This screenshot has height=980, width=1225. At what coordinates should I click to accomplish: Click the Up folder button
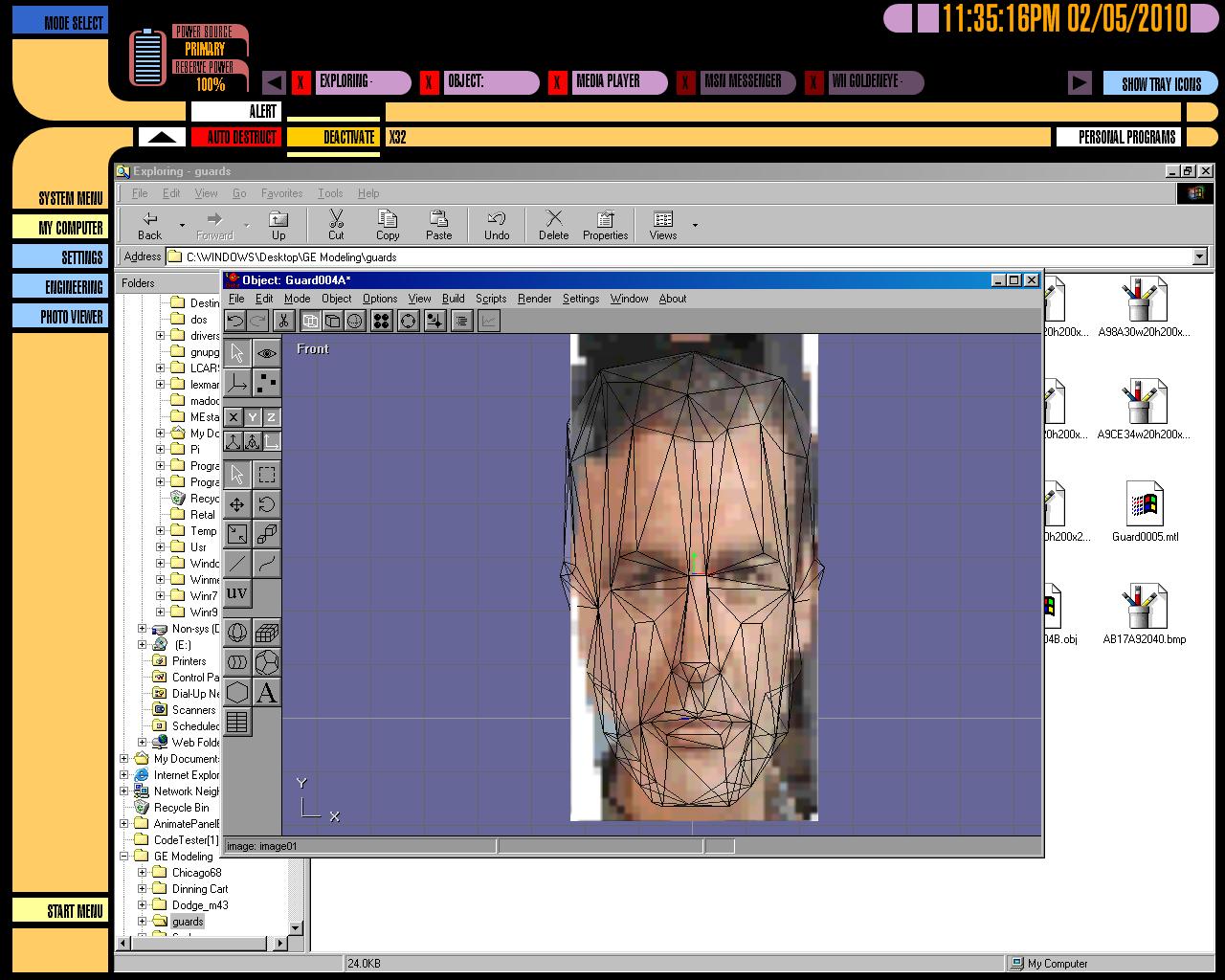pyautogui.click(x=278, y=226)
